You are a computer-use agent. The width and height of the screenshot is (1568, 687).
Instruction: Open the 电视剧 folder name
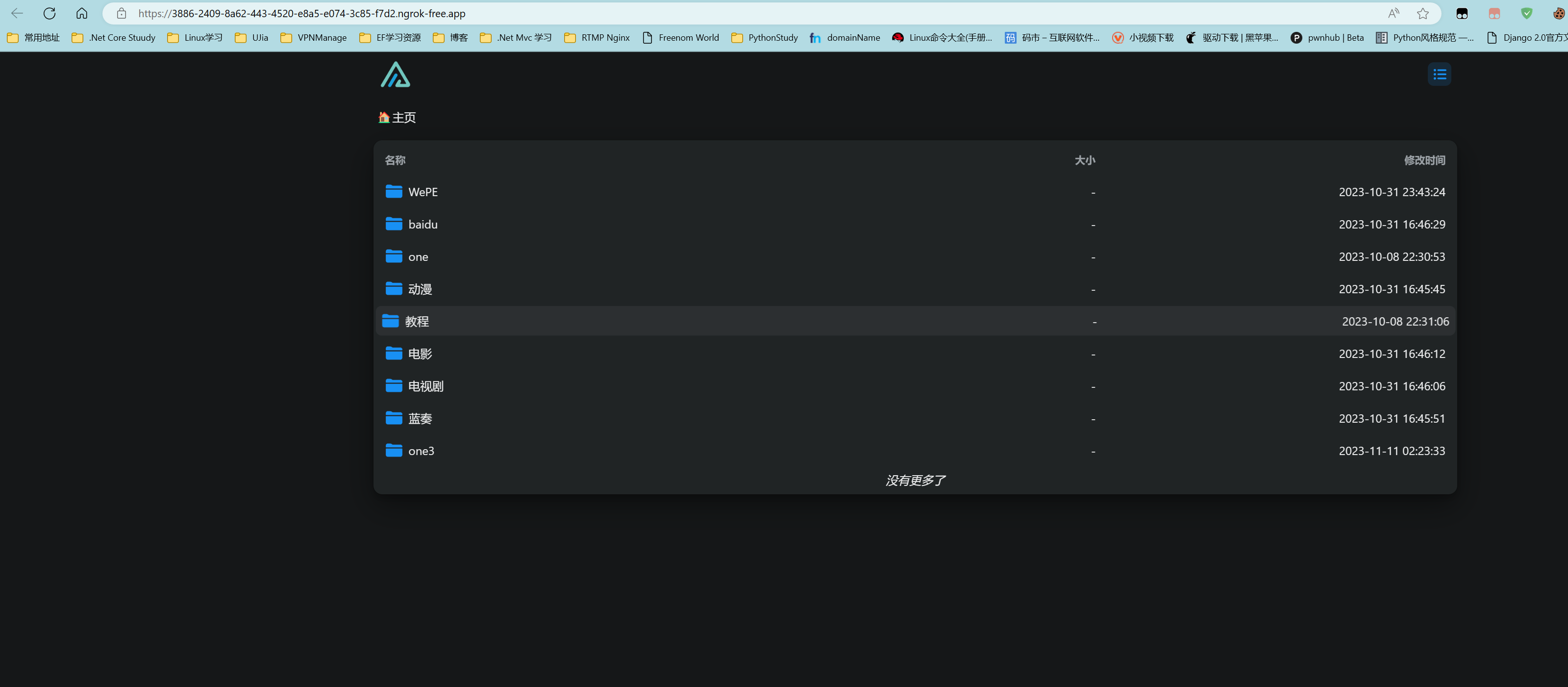pos(426,386)
